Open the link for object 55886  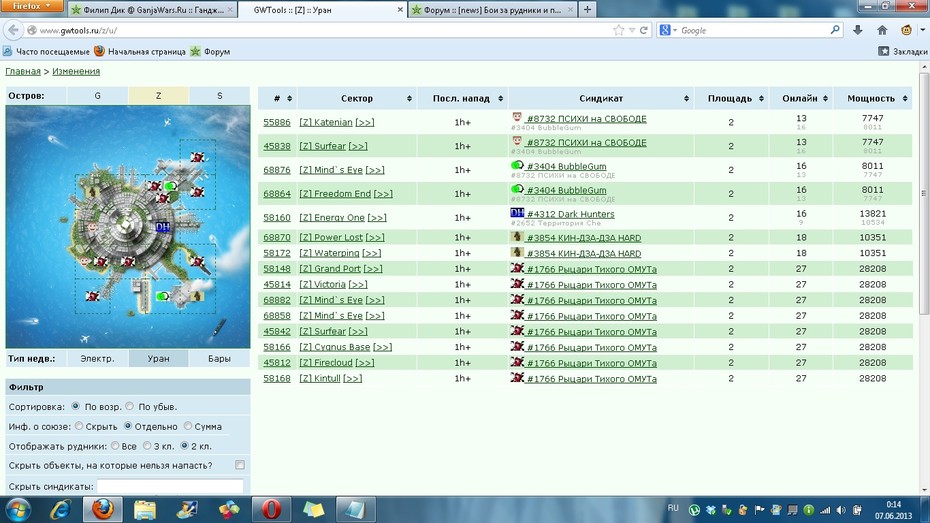277,122
